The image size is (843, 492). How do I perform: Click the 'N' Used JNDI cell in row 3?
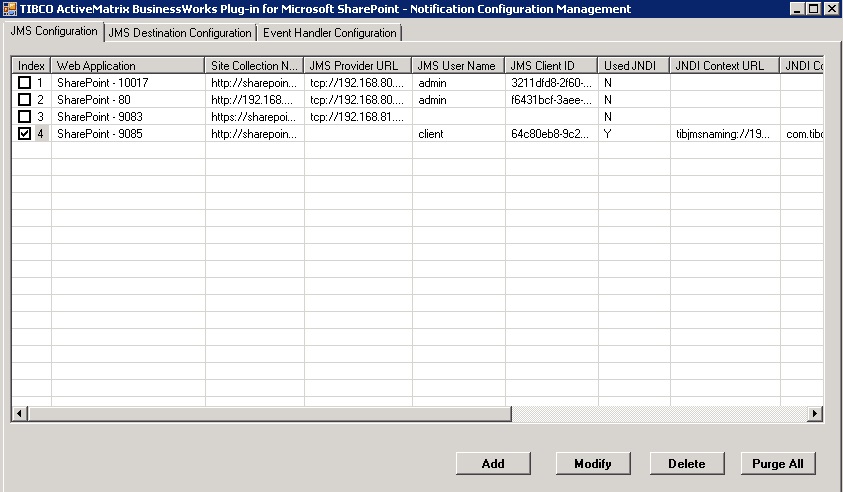click(634, 117)
